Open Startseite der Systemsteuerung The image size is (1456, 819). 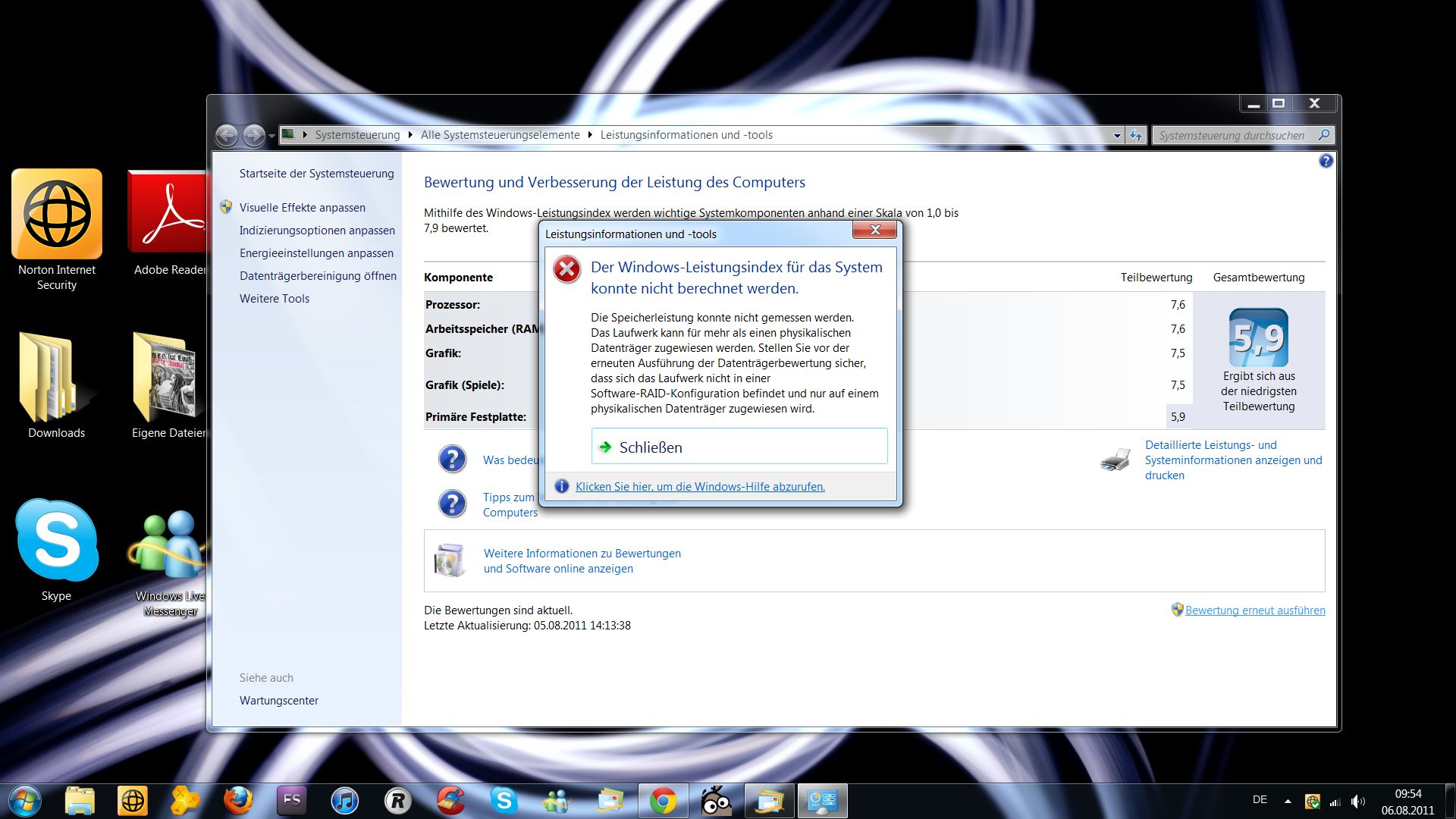(316, 174)
